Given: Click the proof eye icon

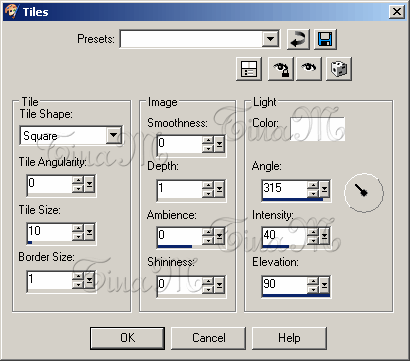Looking at the screenshot, I should tap(309, 69).
